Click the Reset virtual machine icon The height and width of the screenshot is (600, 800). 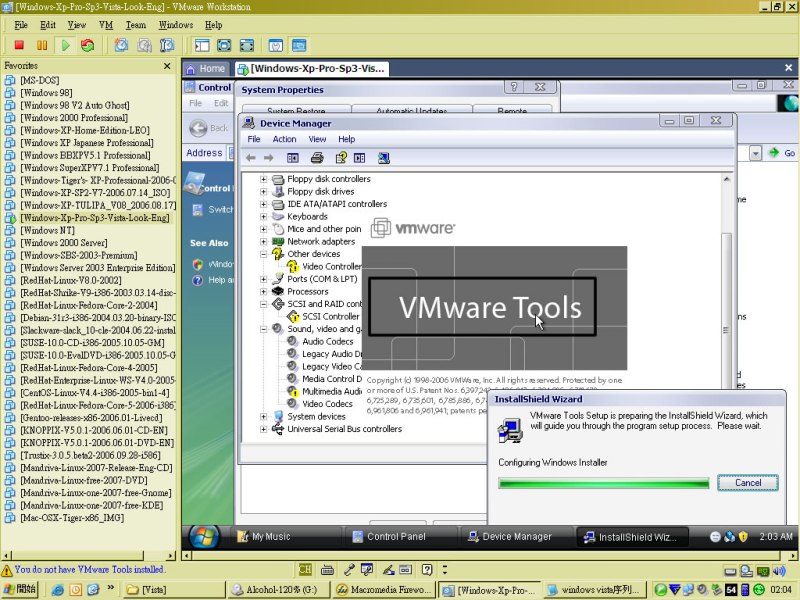coord(88,45)
